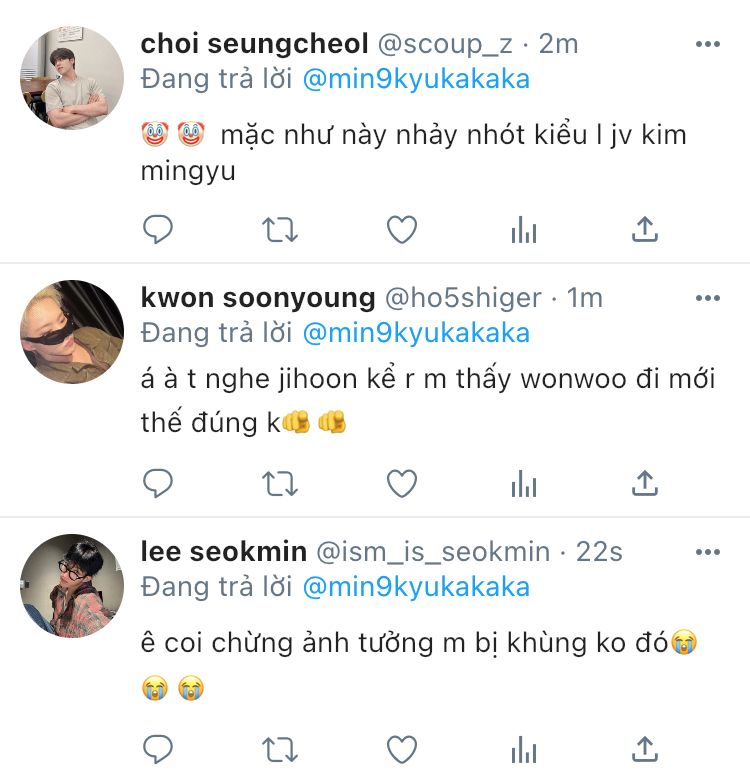This screenshot has width=750, height=775.
Task: Like lee seokmin's tweet
Action: coord(401,750)
